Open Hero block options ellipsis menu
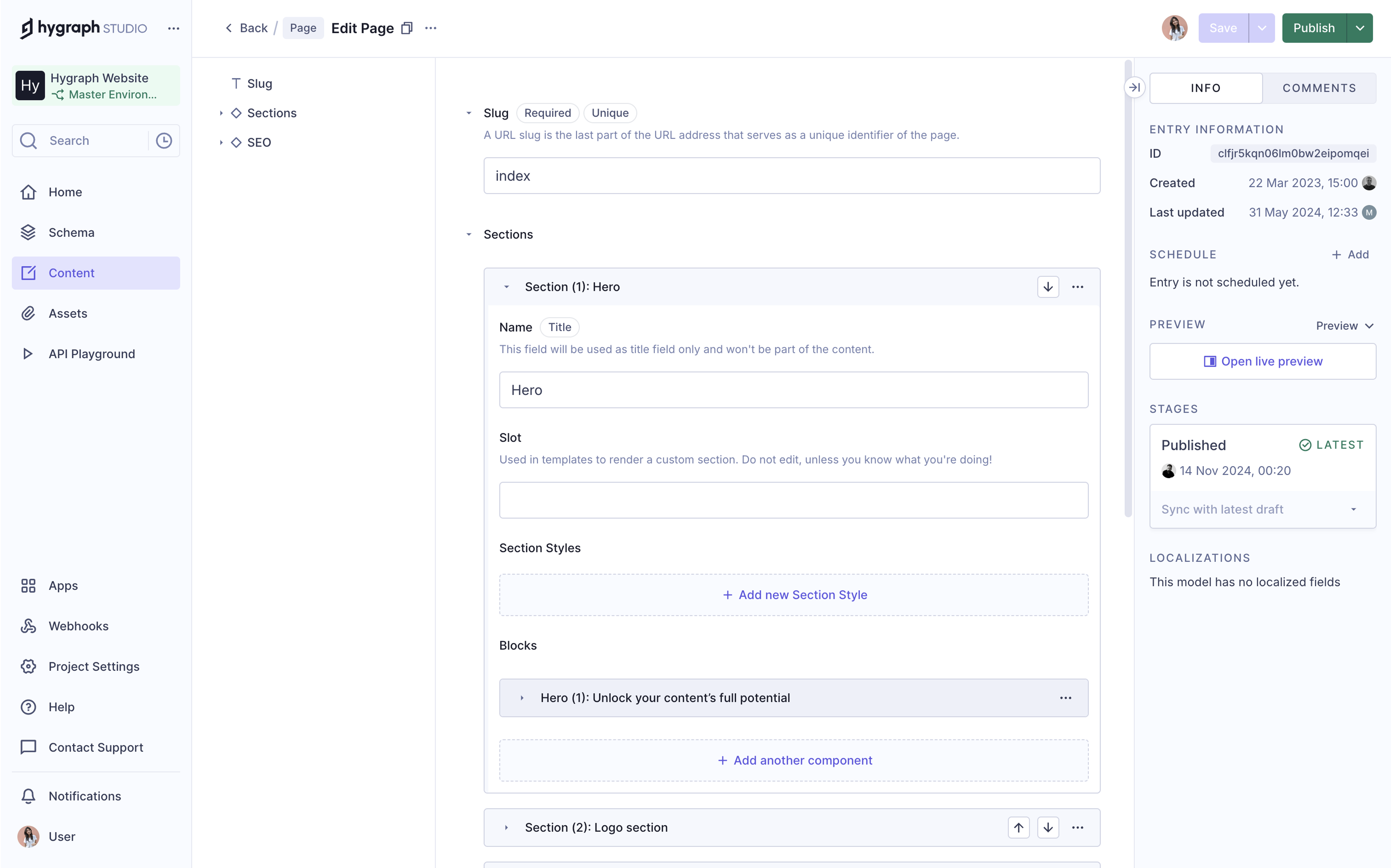Viewport: 1391px width, 868px height. click(1065, 697)
